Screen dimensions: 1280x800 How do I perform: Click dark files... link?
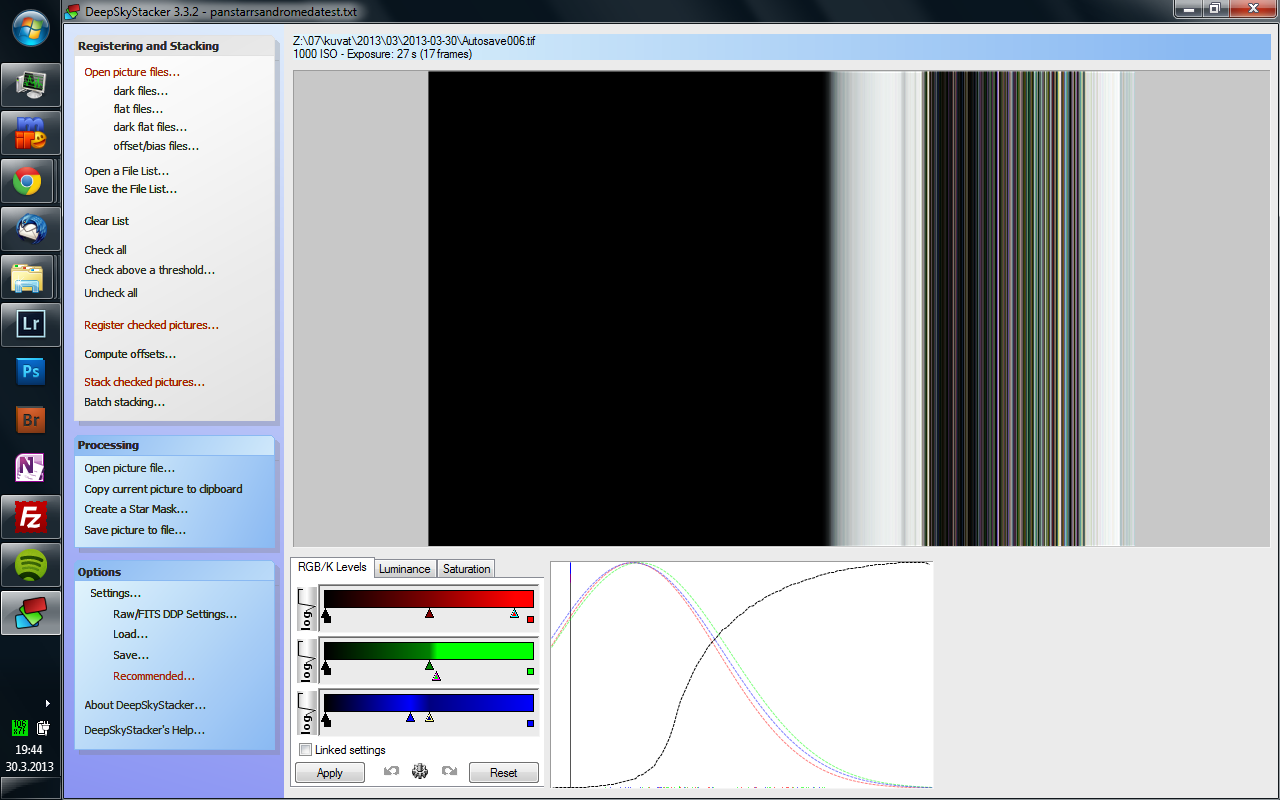click(141, 91)
